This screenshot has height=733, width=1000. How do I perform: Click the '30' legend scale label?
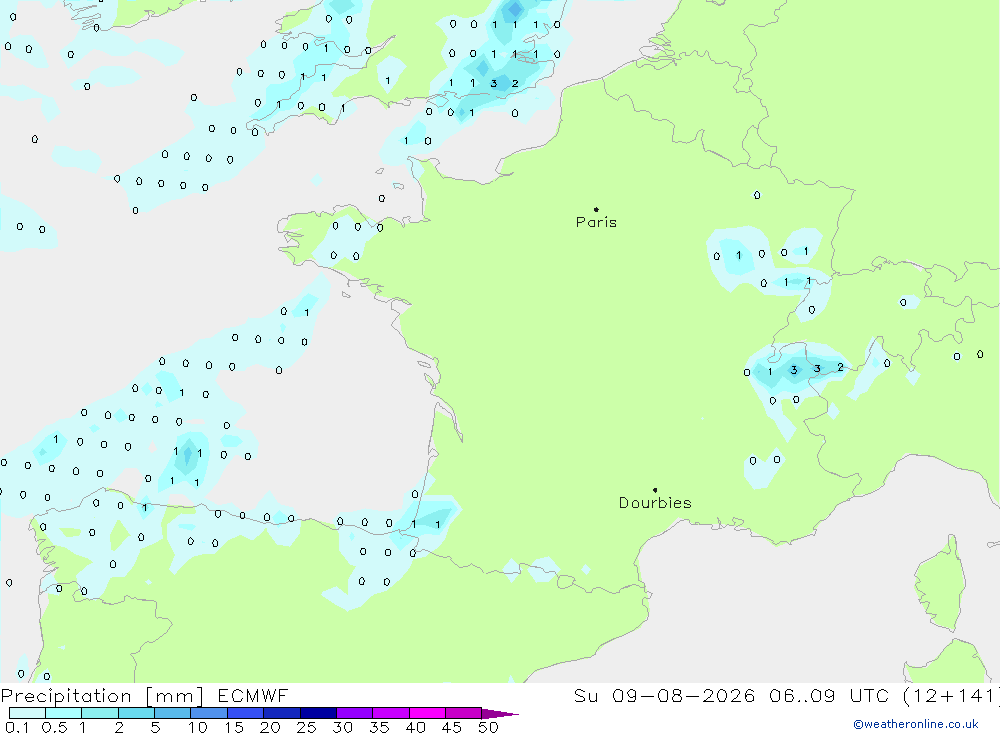[343, 727]
